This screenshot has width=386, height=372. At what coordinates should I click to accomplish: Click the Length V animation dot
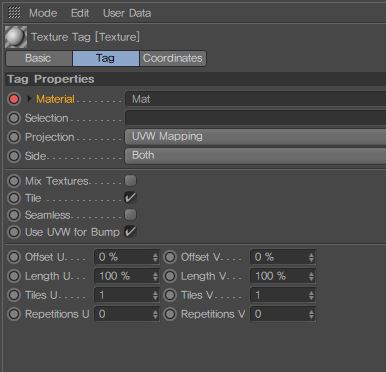(x=170, y=276)
